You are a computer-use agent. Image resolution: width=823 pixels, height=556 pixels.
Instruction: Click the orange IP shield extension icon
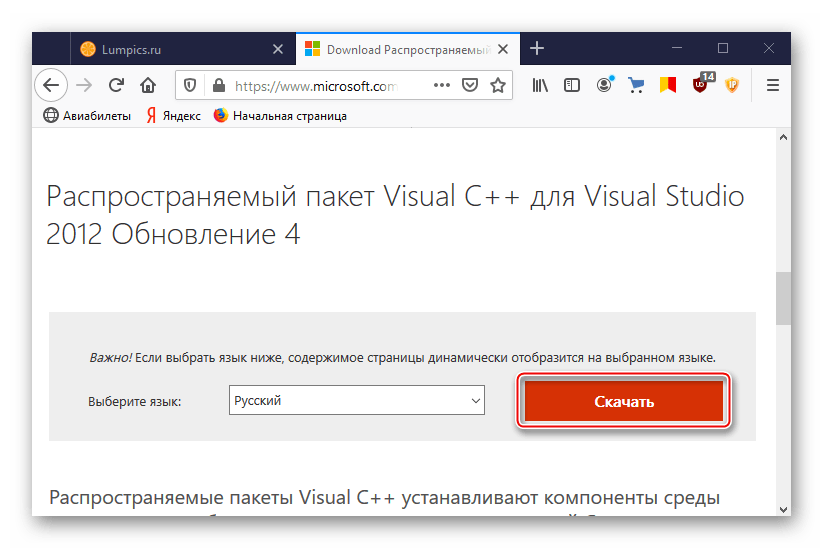[732, 85]
